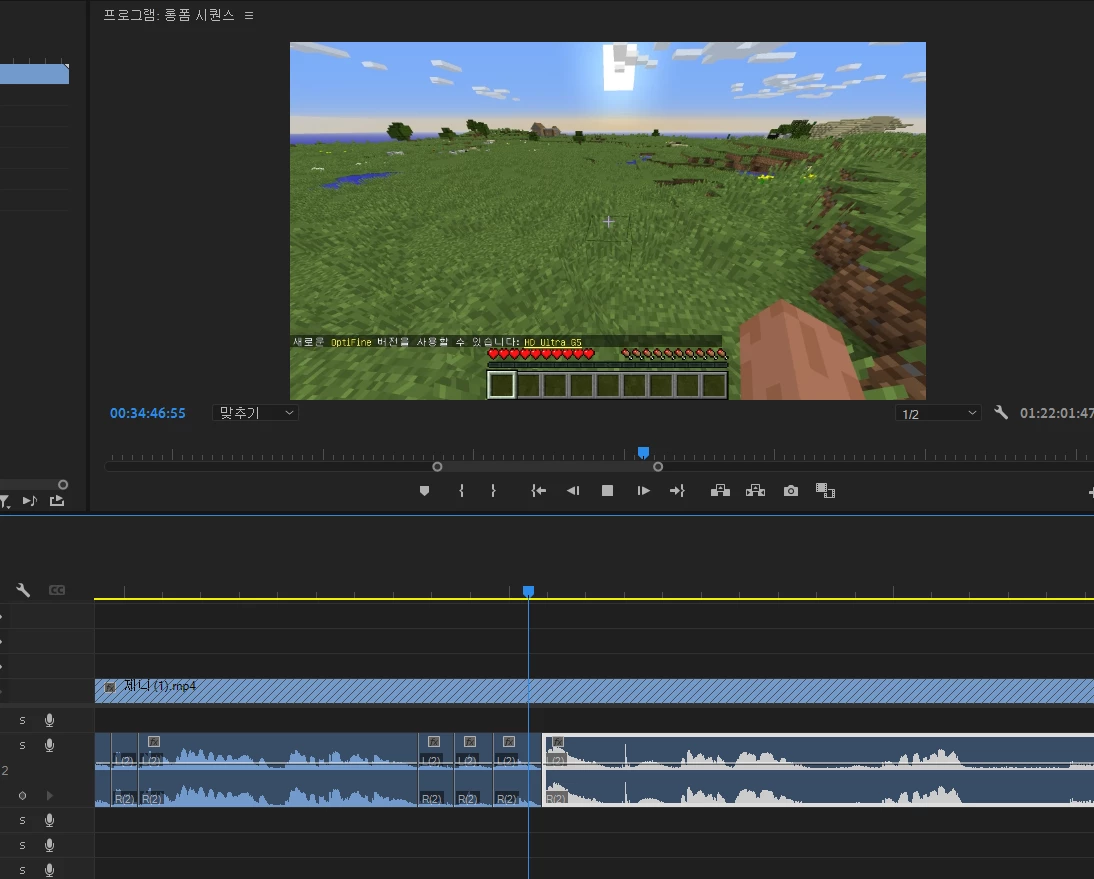Click the mic icon on empty track above waveform track
The height and width of the screenshot is (879, 1094).
click(x=50, y=720)
